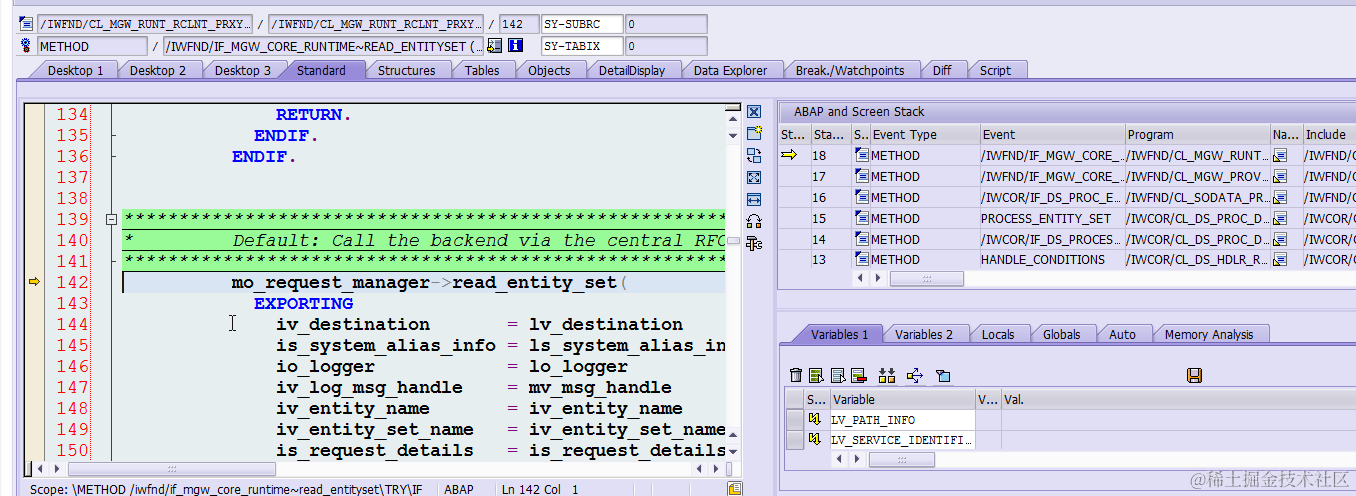The image size is (1356, 496).
Task: Switch to the Variables 2 tab
Action: (x=924, y=334)
